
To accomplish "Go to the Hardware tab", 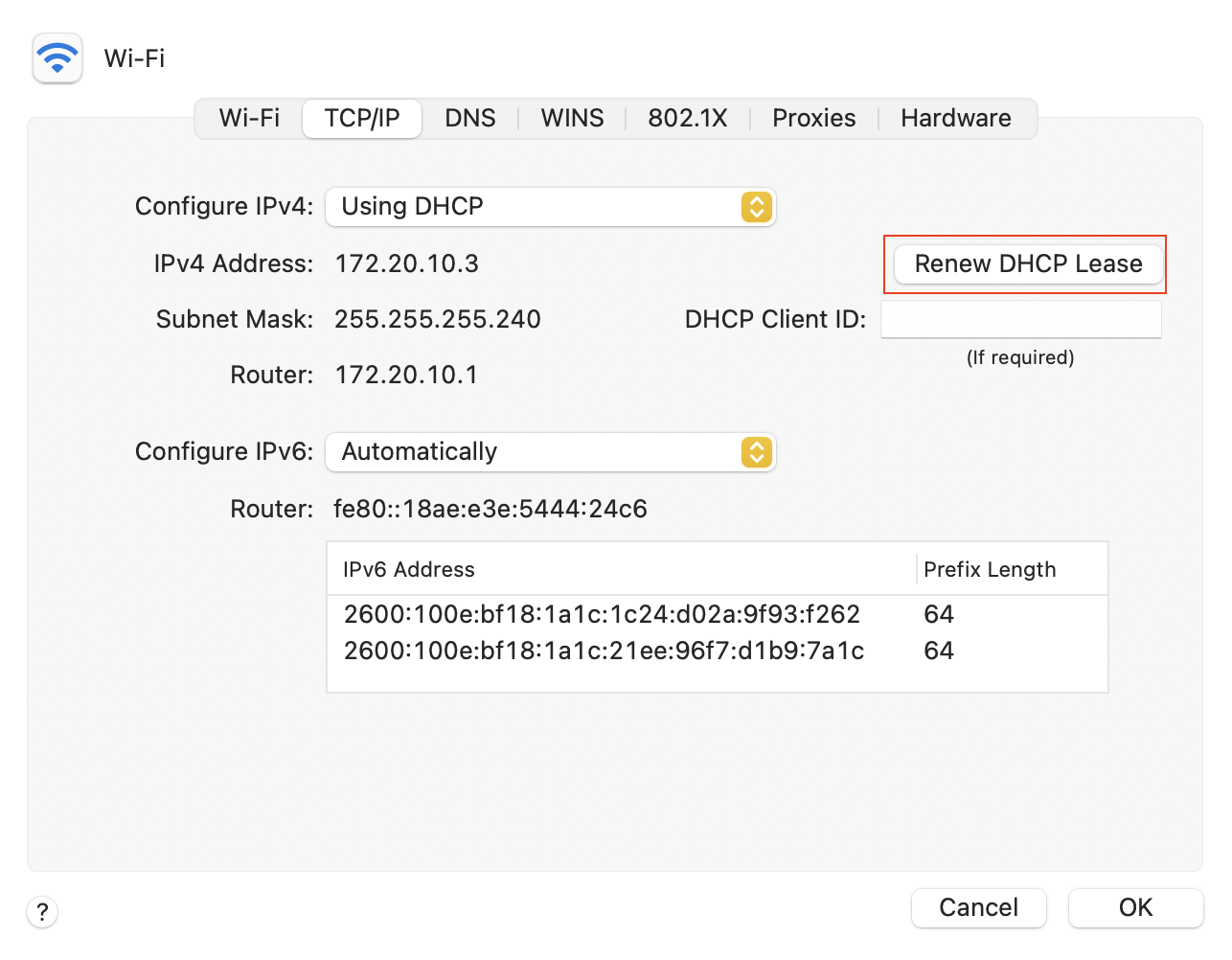I will pos(956,118).
